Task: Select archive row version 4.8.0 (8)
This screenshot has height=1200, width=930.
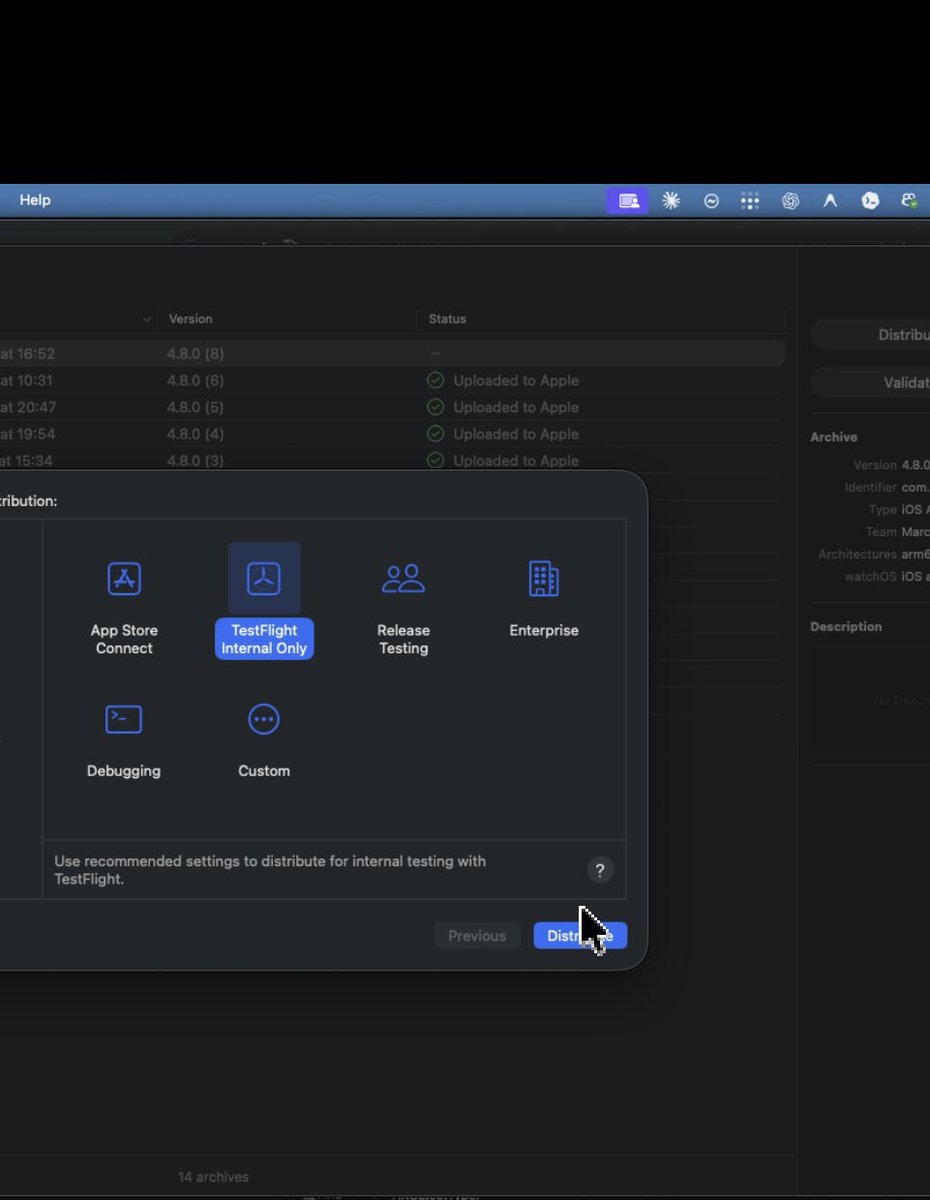Action: [x=392, y=353]
